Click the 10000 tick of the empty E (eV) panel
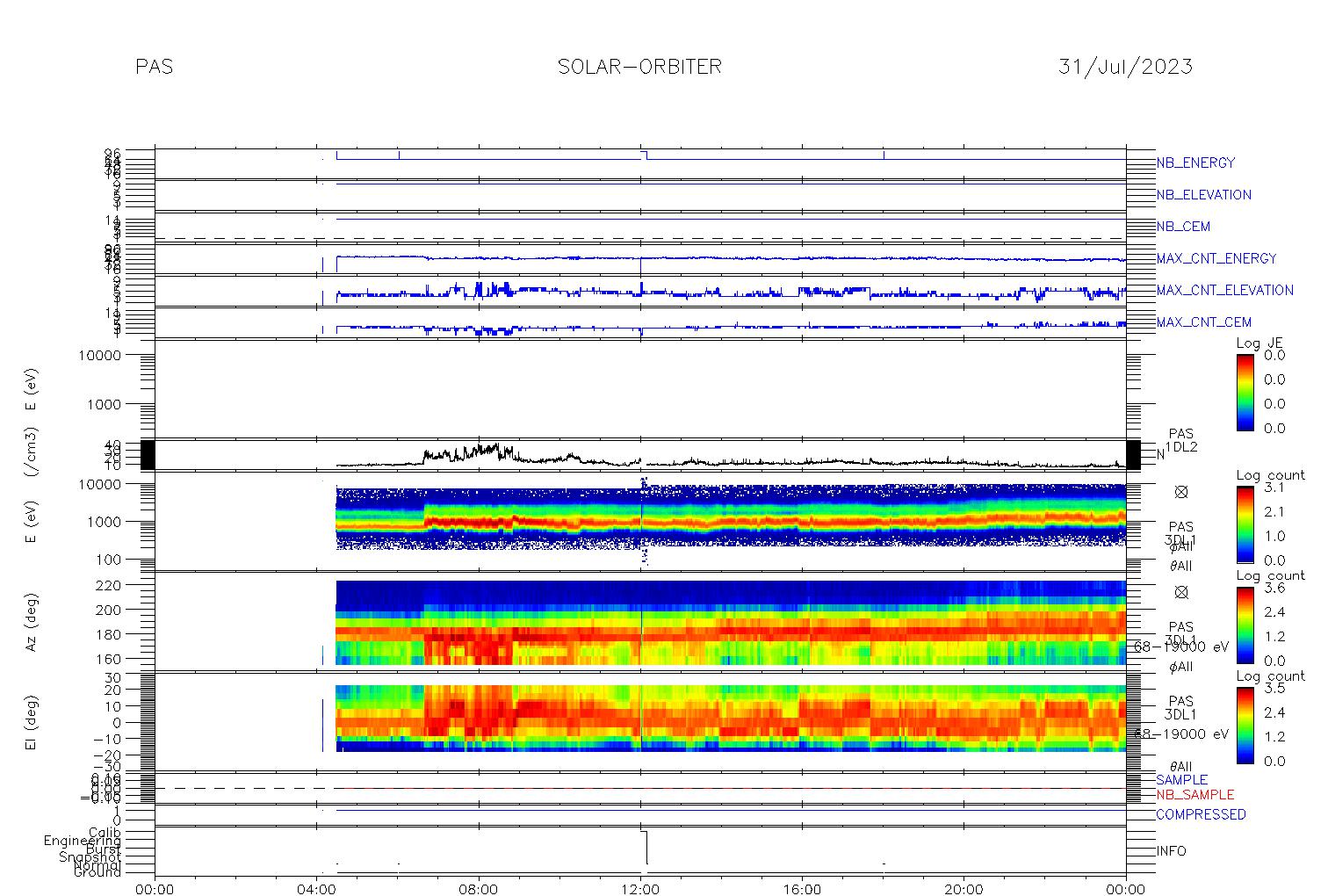1328x896 pixels. pos(98,355)
